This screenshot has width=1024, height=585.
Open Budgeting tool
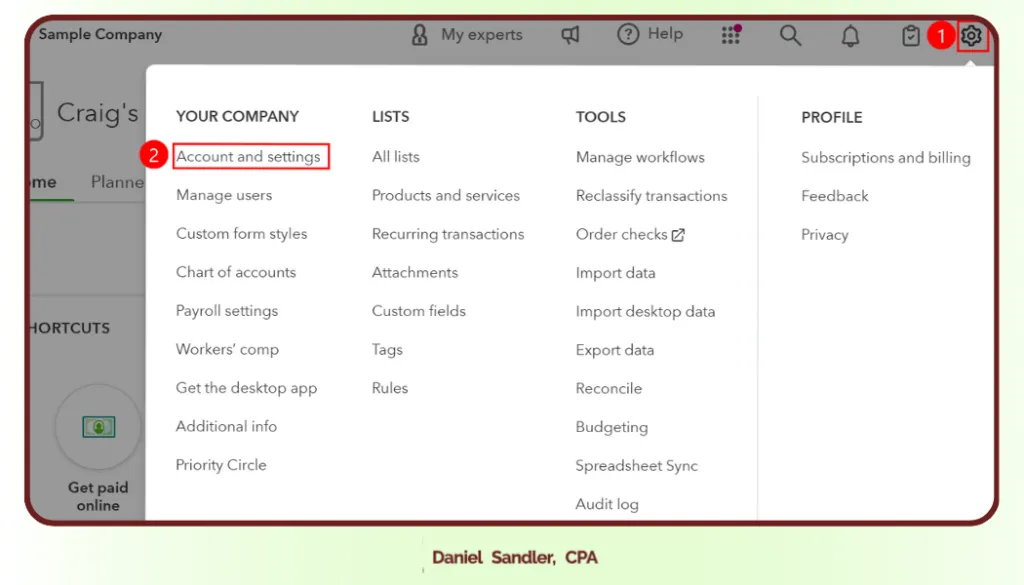click(x=612, y=427)
